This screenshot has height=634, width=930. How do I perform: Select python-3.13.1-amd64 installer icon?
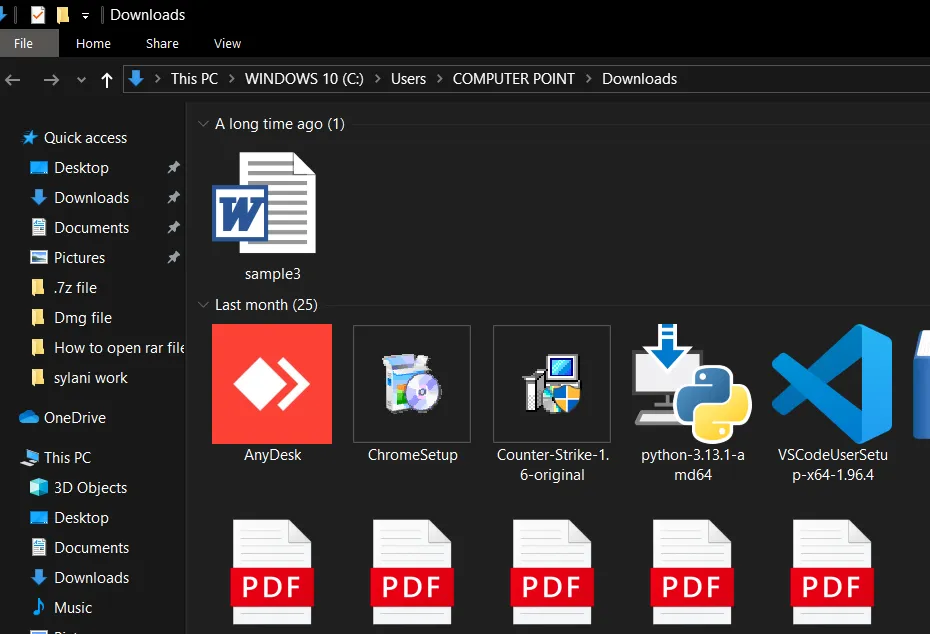[692, 384]
